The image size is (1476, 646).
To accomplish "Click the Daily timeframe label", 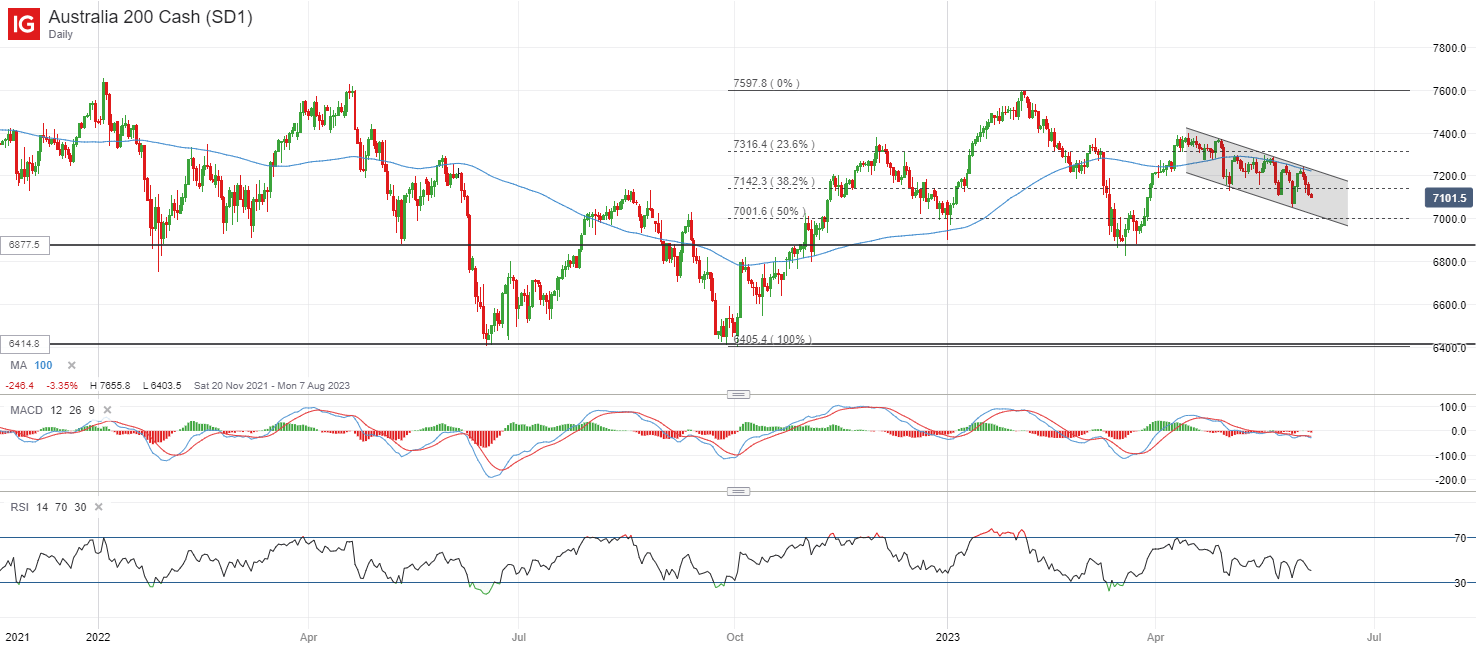I will 60,34.
